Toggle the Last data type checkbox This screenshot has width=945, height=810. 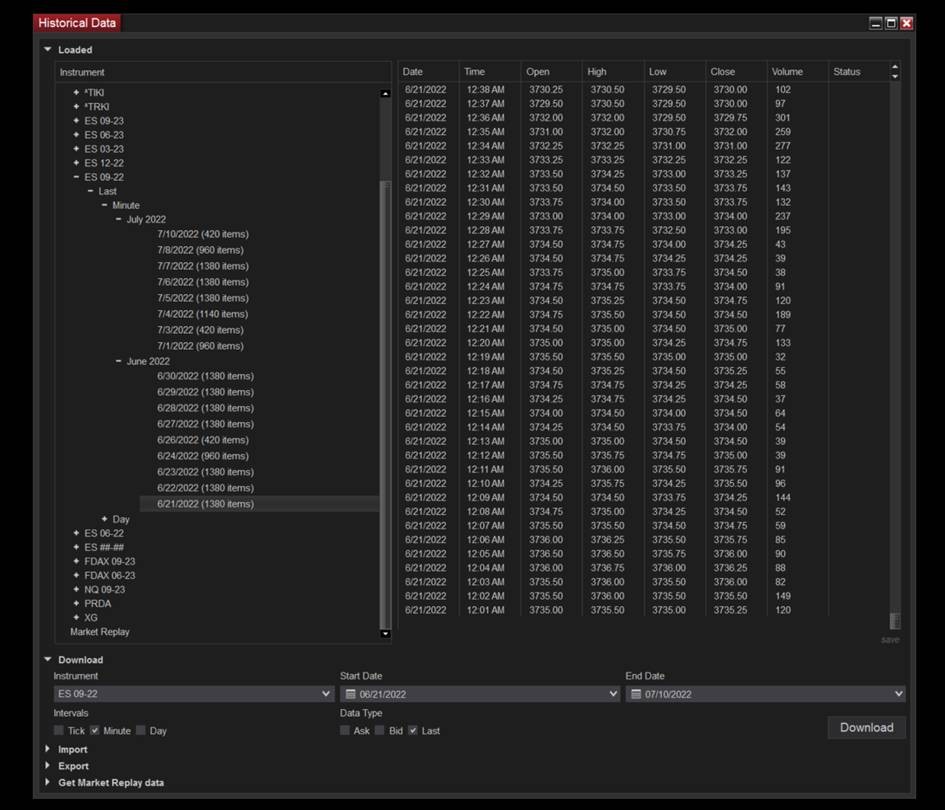(x=413, y=730)
